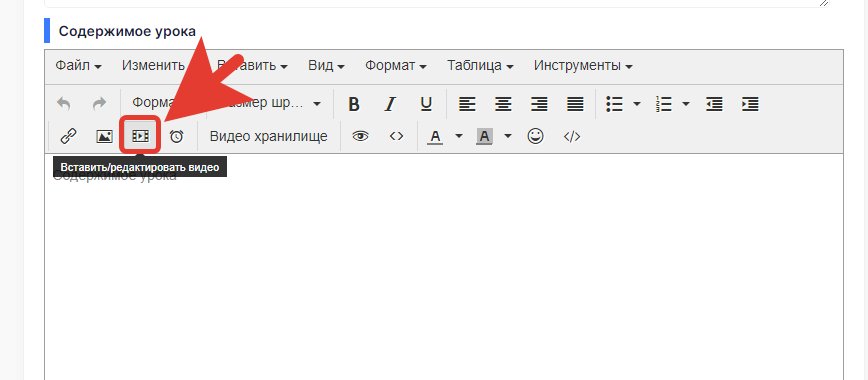The height and width of the screenshot is (380, 868).
Task: Click the insert/edit video icon
Action: (x=141, y=136)
